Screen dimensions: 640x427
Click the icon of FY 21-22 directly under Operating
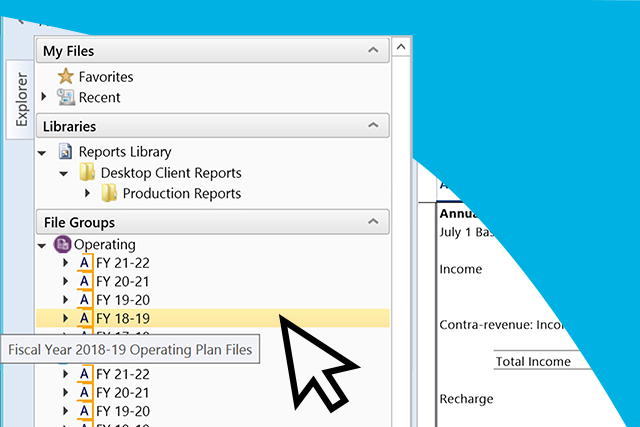tap(84, 263)
